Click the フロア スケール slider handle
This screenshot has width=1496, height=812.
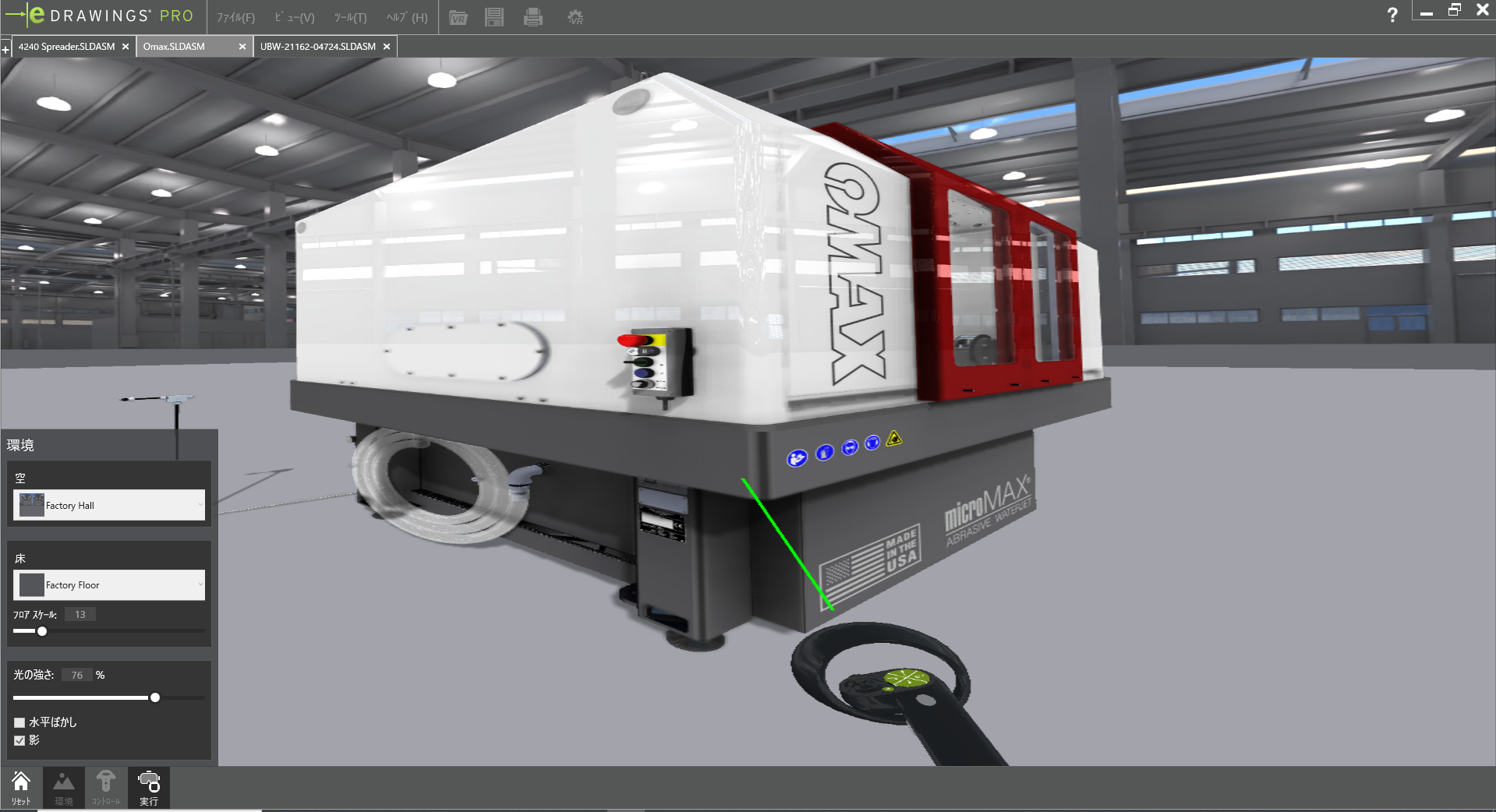[42, 631]
